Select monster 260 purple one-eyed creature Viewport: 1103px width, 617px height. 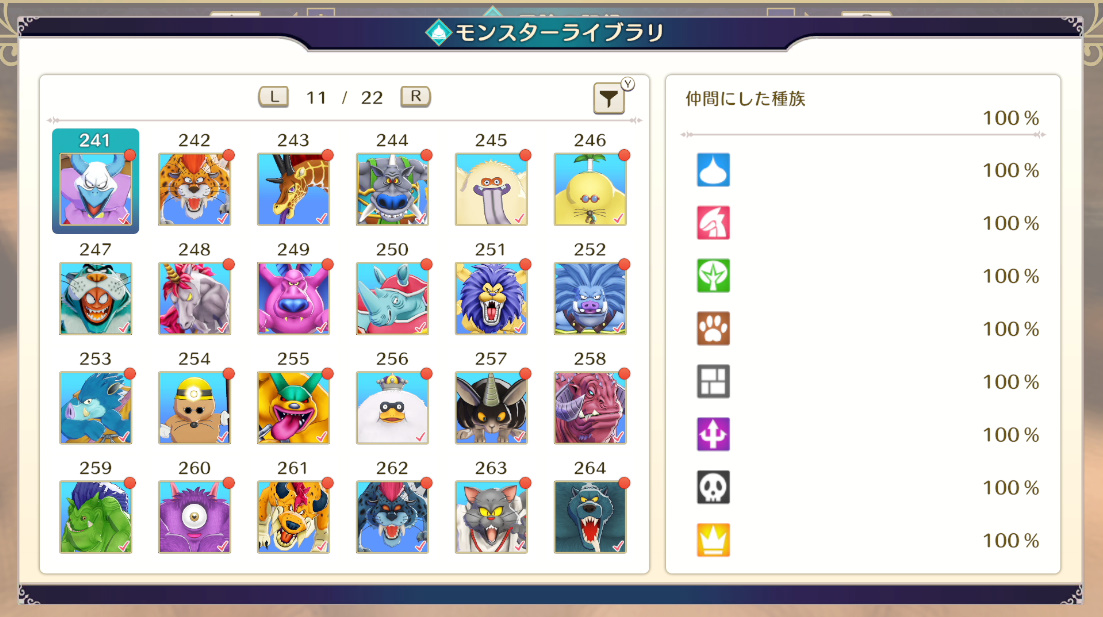click(x=194, y=517)
